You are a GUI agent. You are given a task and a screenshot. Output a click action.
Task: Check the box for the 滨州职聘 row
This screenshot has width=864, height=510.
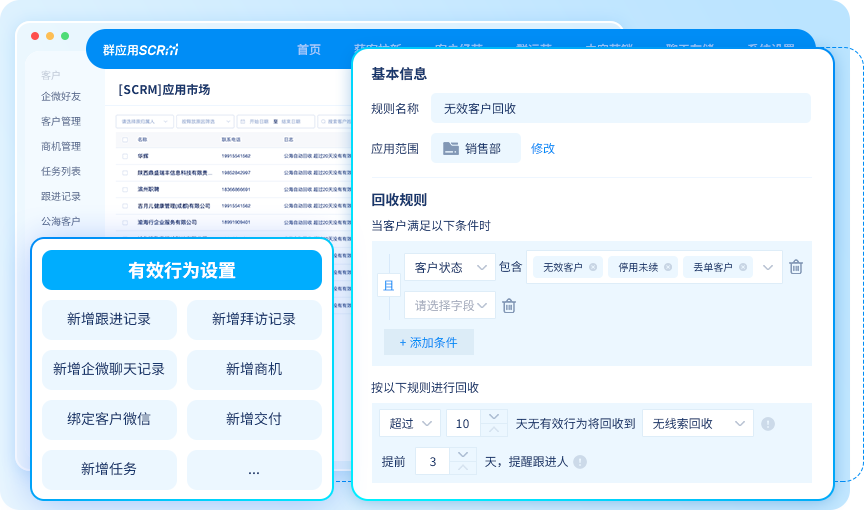pos(125,189)
